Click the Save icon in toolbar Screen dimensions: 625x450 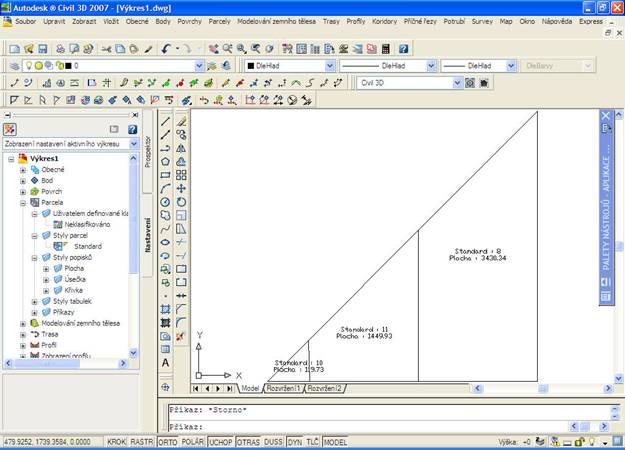[x=43, y=49]
